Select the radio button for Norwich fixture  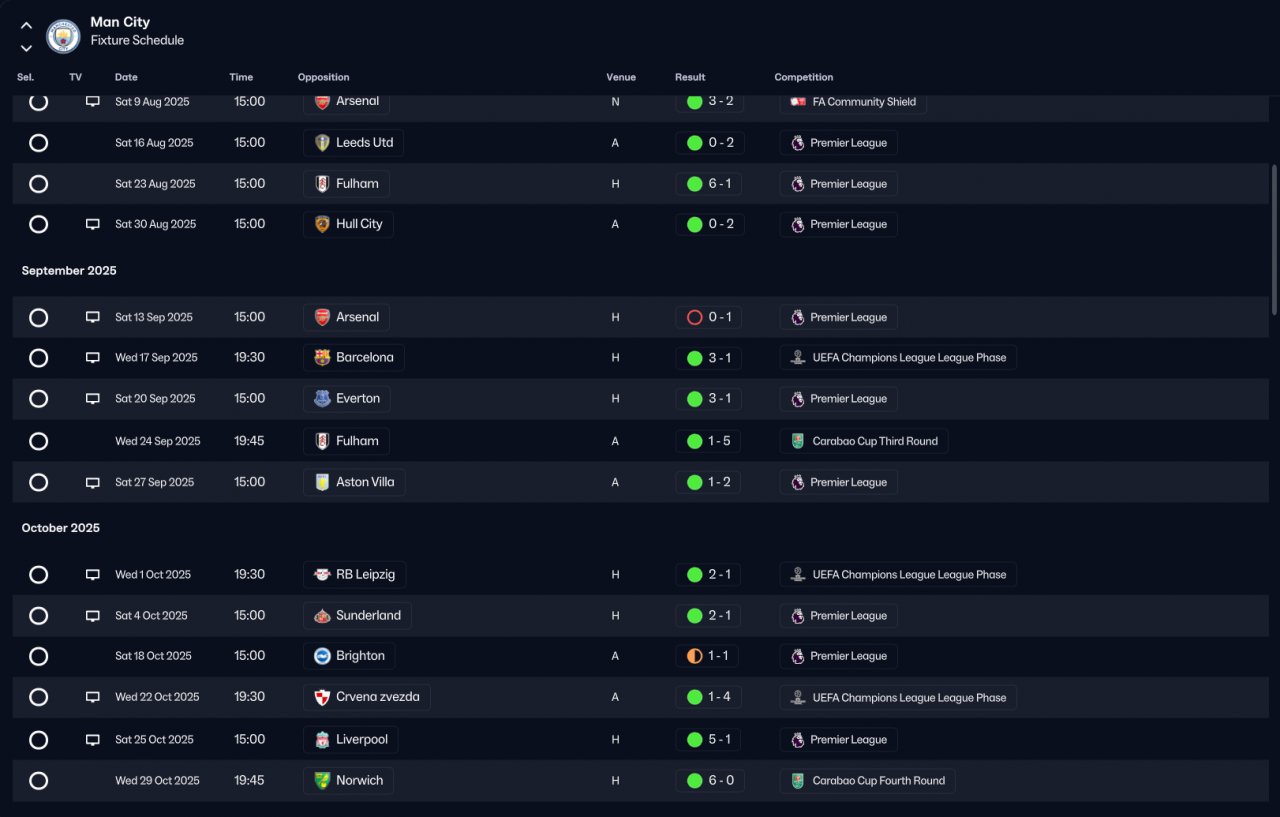point(38,781)
